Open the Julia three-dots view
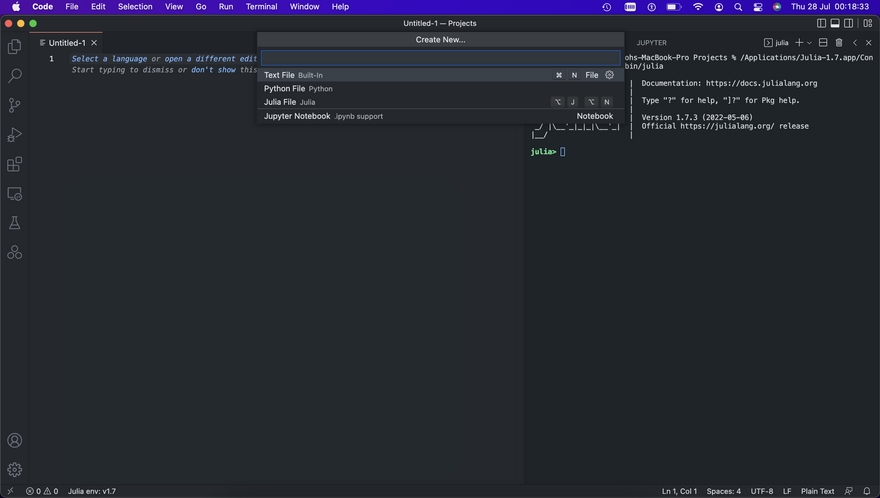The image size is (880, 498). (15, 253)
